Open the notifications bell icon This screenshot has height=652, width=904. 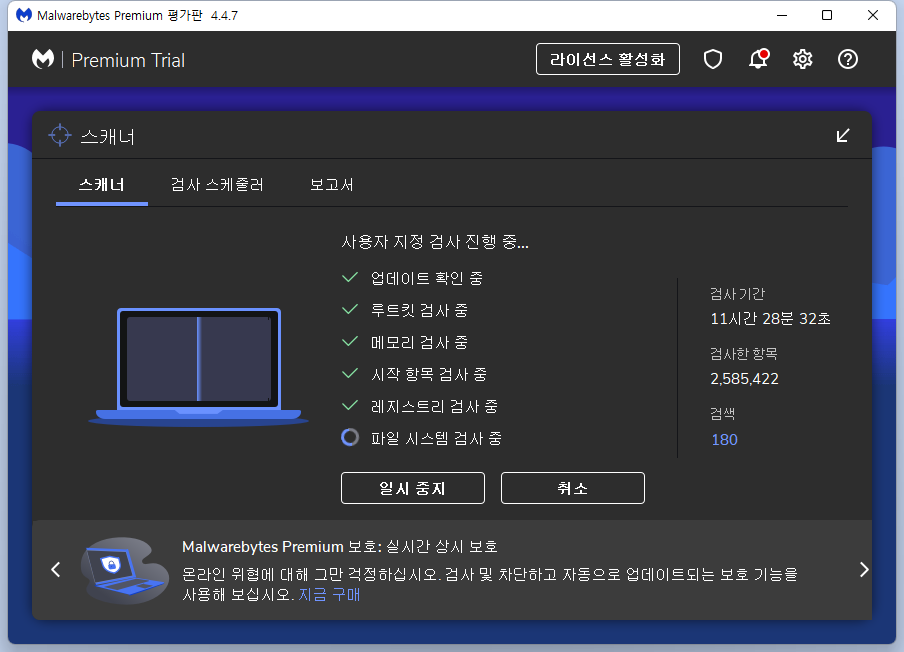(x=758, y=59)
